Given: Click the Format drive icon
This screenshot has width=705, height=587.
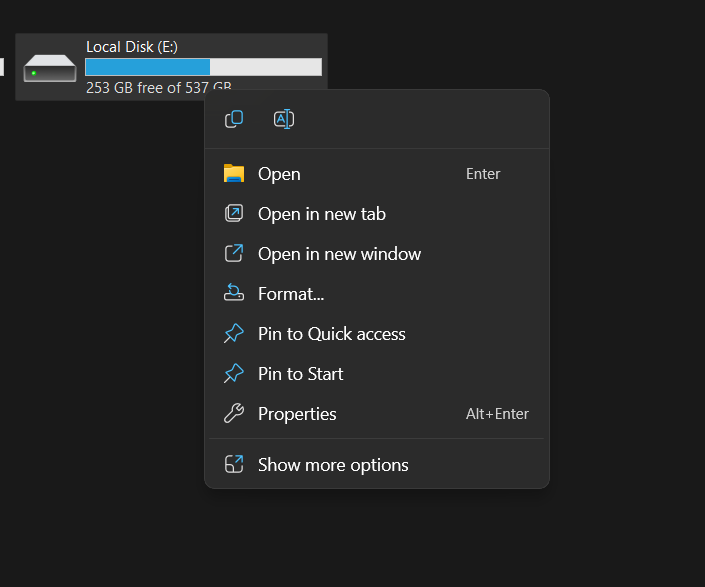Looking at the screenshot, I should [x=234, y=293].
